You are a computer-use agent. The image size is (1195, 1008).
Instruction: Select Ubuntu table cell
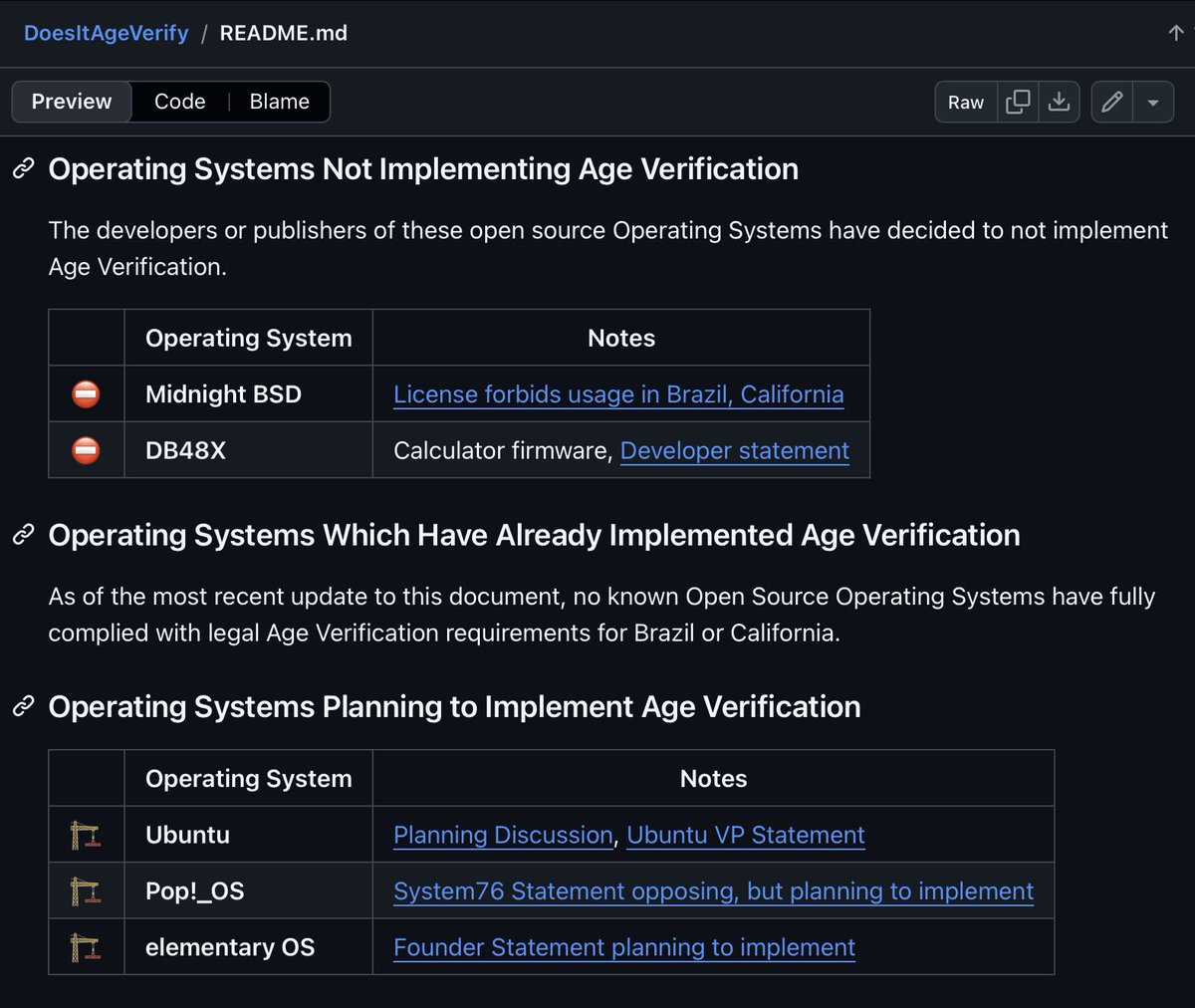(249, 835)
